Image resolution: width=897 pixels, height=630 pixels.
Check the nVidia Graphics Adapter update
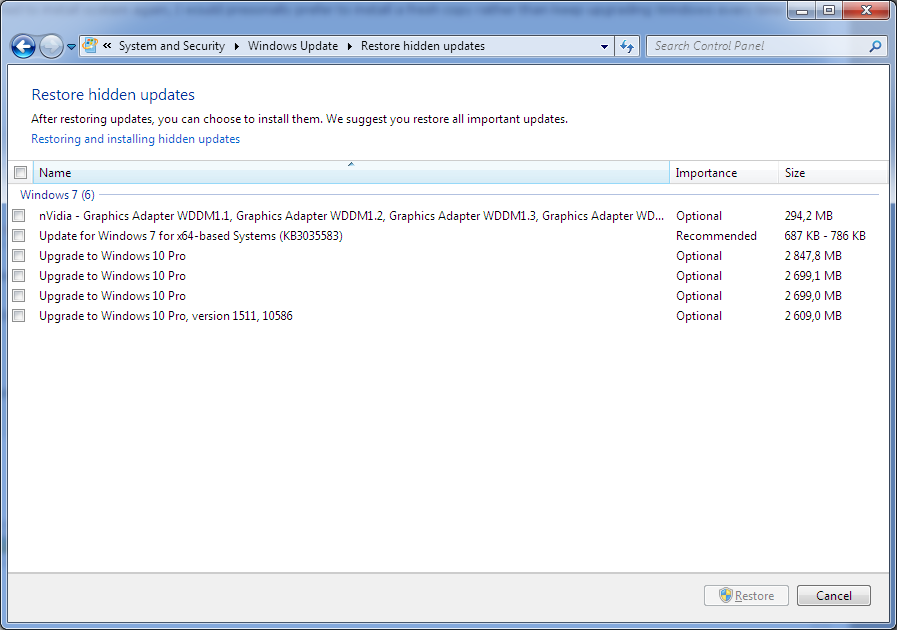coord(19,216)
